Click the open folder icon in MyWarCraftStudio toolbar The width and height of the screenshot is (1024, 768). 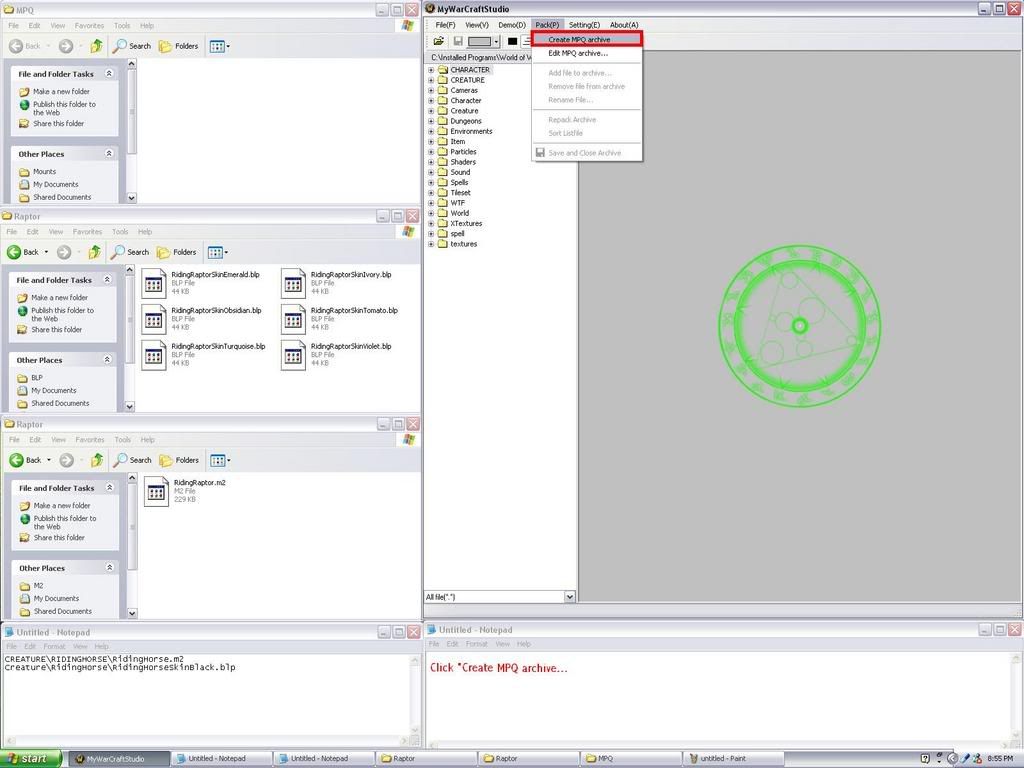tap(439, 41)
